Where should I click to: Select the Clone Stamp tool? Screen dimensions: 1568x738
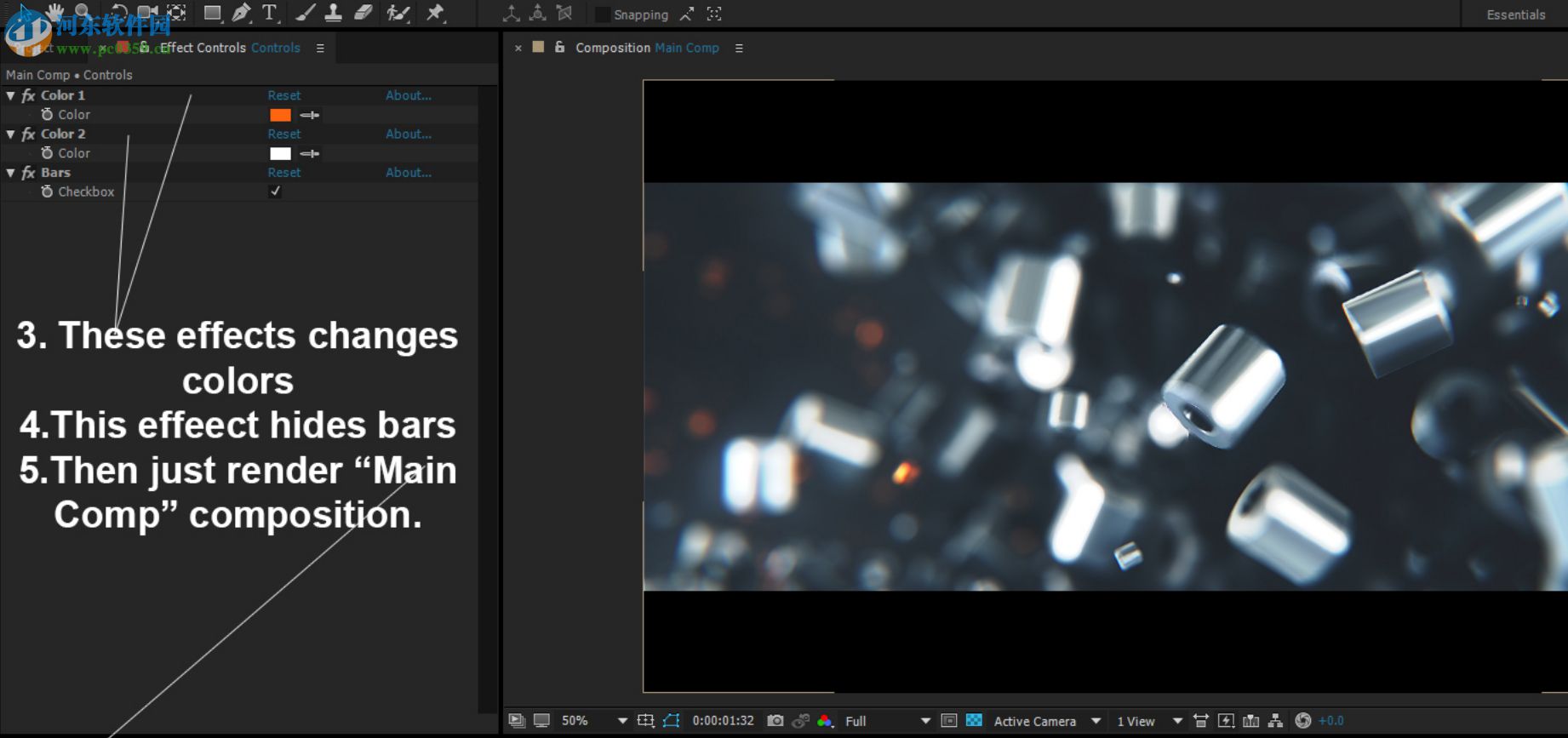[x=334, y=13]
